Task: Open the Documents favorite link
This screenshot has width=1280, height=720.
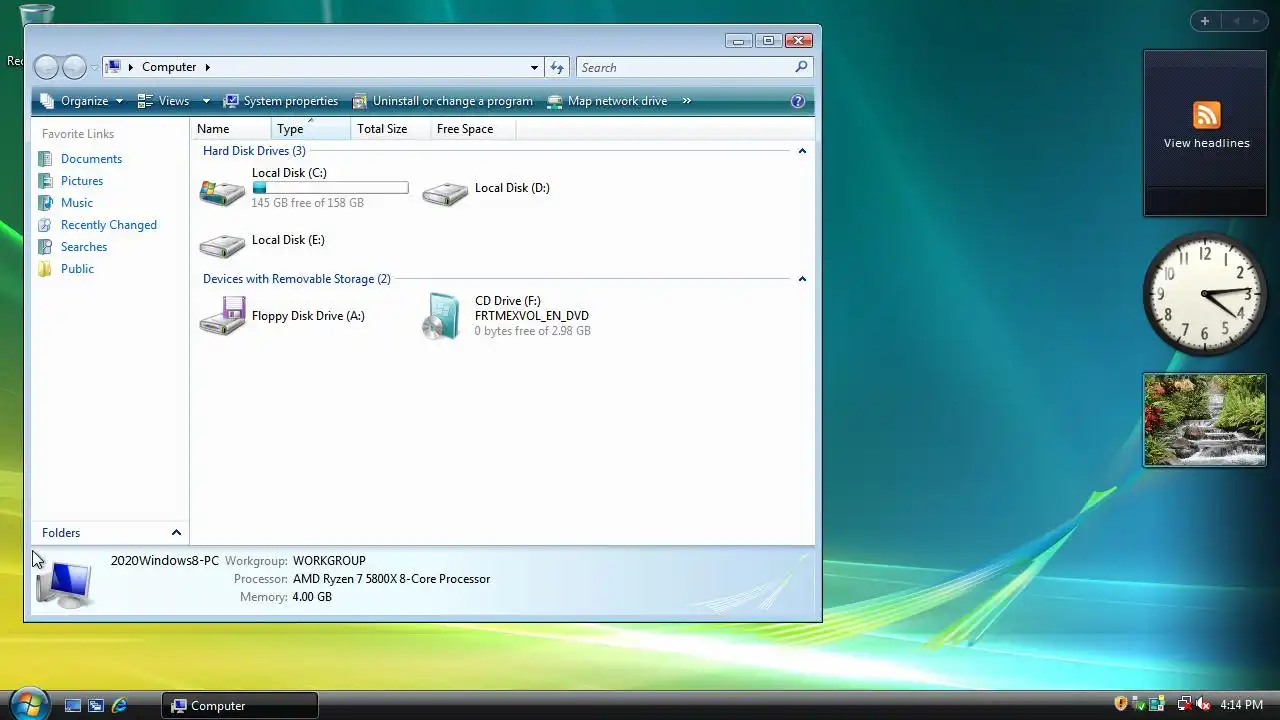Action: tap(91, 159)
